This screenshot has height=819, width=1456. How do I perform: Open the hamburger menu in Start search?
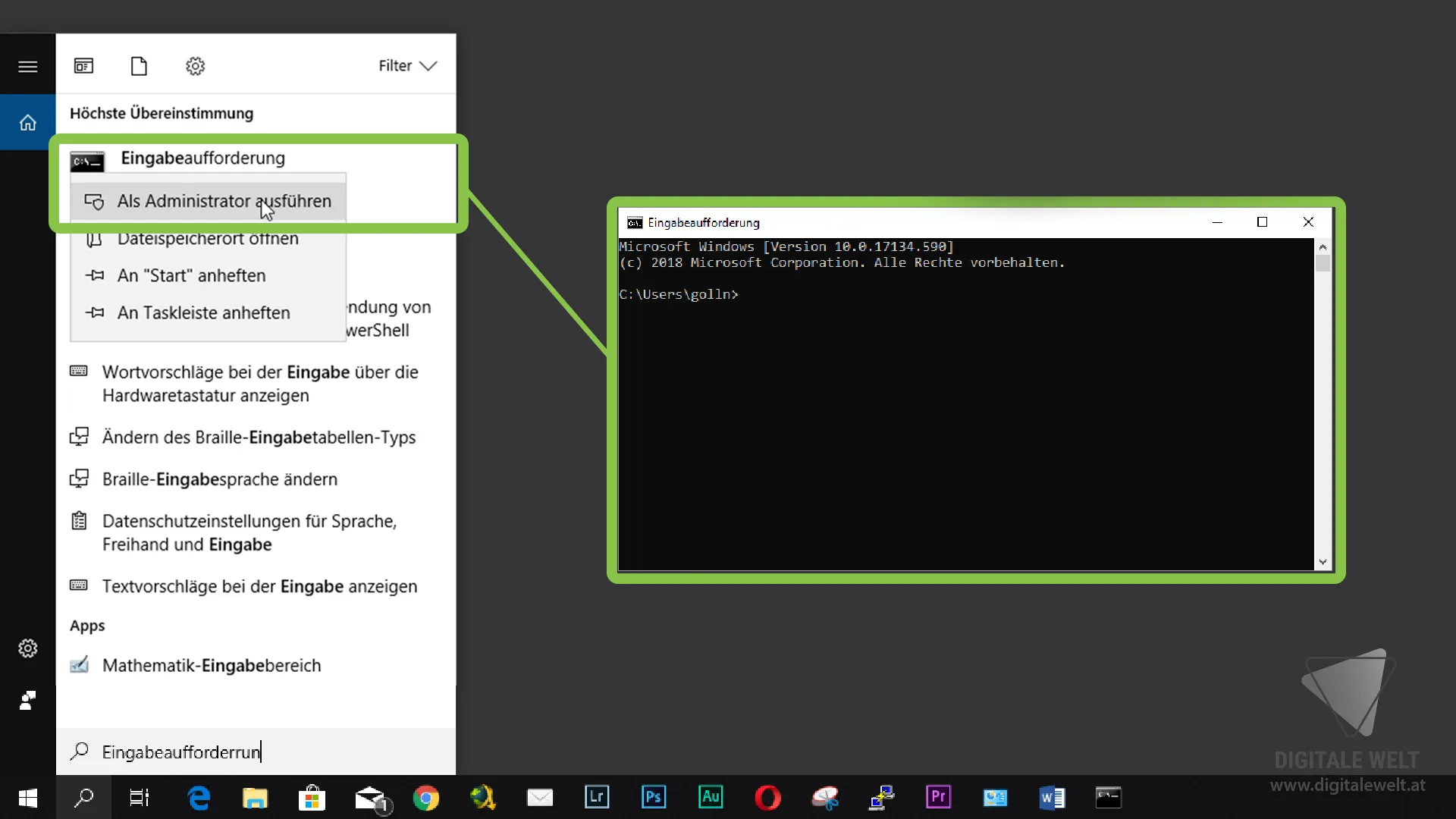[27, 67]
